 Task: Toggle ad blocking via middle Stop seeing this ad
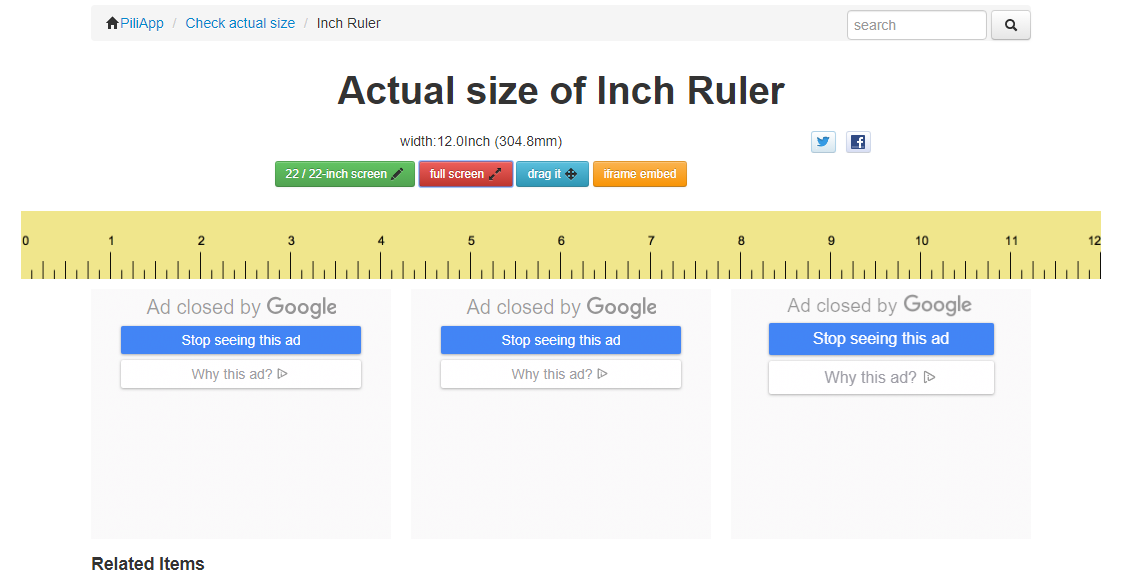(560, 340)
